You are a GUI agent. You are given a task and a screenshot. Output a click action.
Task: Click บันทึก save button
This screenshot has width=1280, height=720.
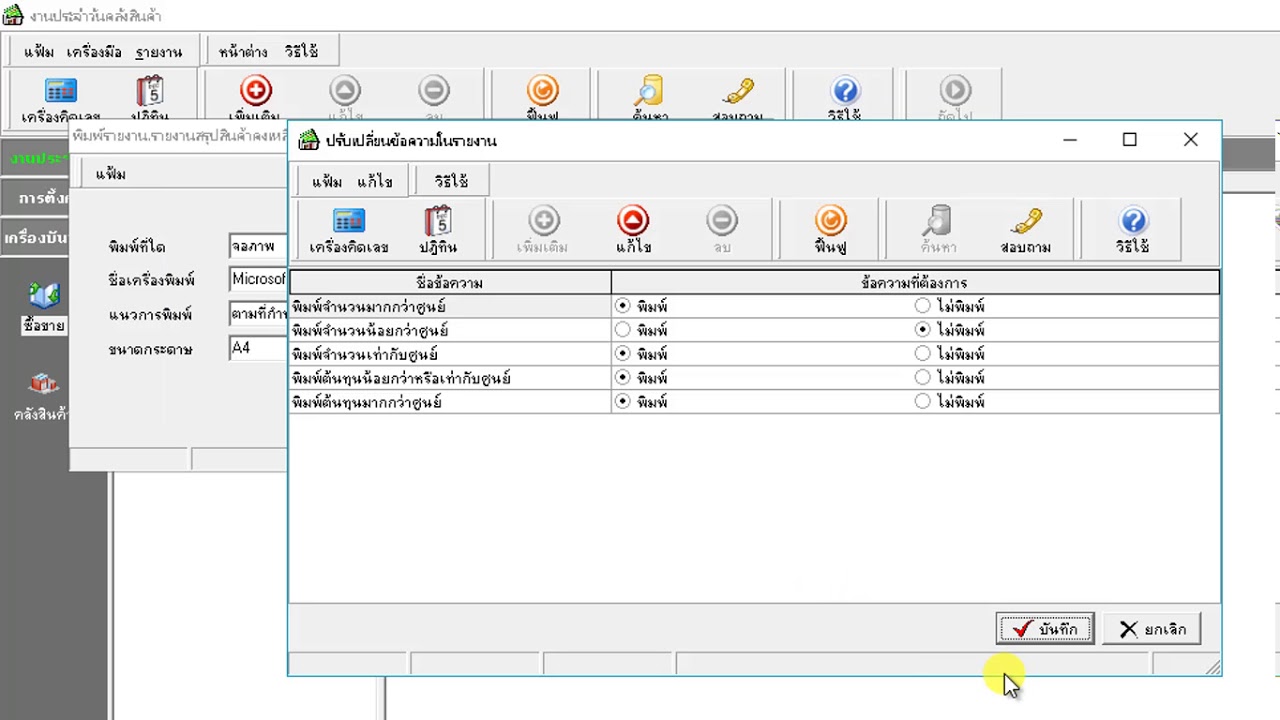[1045, 629]
